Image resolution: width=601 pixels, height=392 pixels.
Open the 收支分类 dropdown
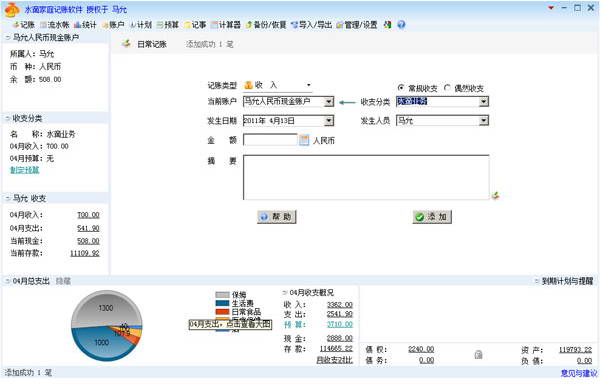(484, 102)
